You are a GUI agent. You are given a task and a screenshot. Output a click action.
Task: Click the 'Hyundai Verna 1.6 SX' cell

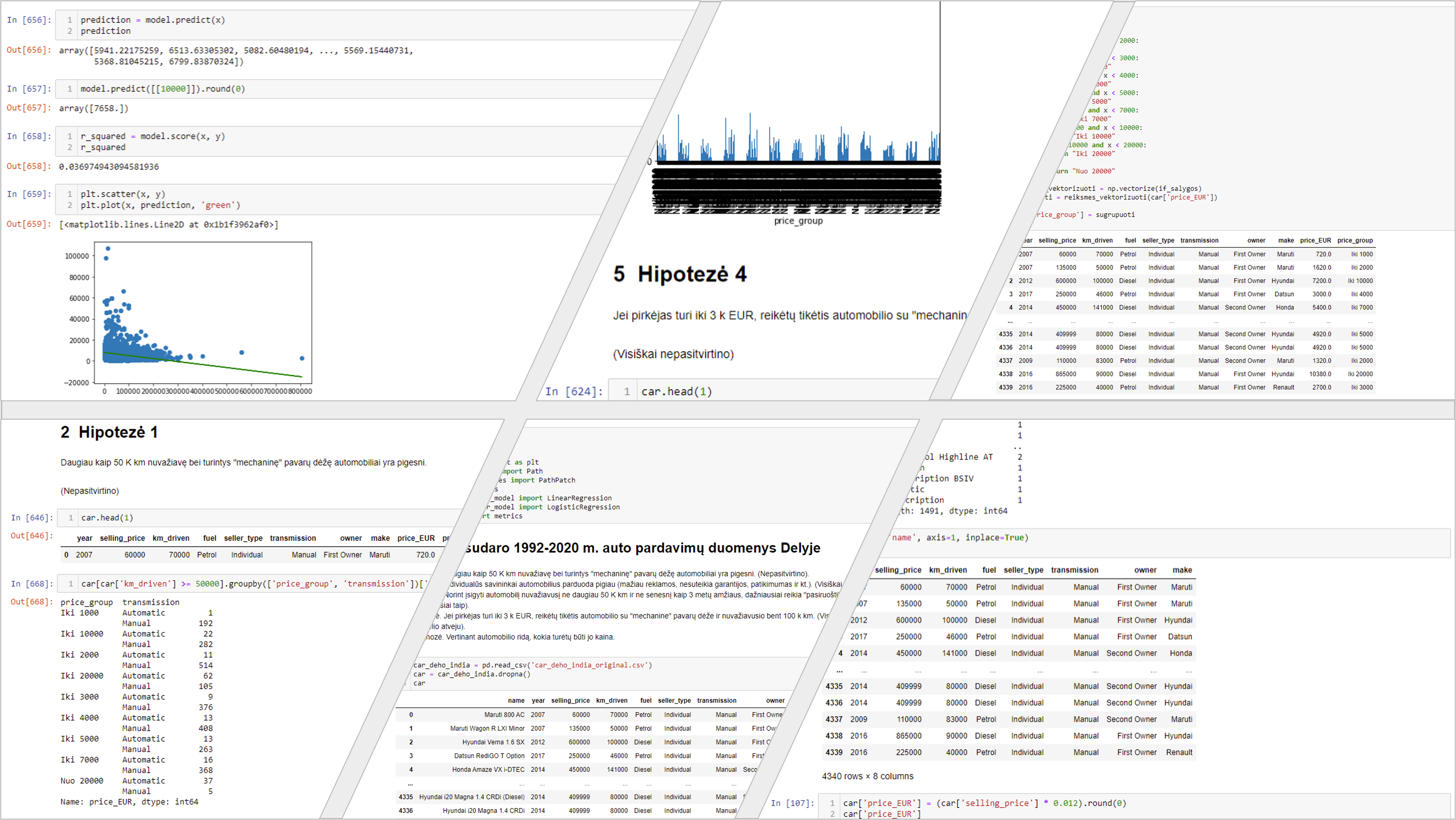click(493, 742)
